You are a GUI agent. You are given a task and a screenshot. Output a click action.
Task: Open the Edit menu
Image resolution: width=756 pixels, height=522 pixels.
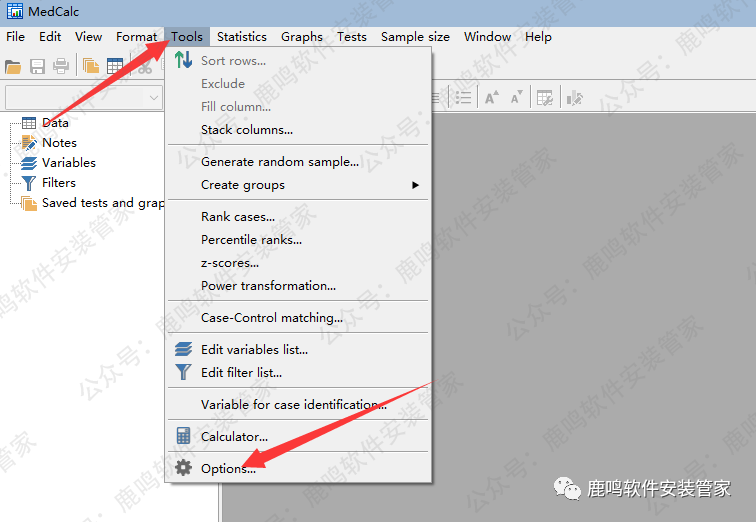(50, 37)
